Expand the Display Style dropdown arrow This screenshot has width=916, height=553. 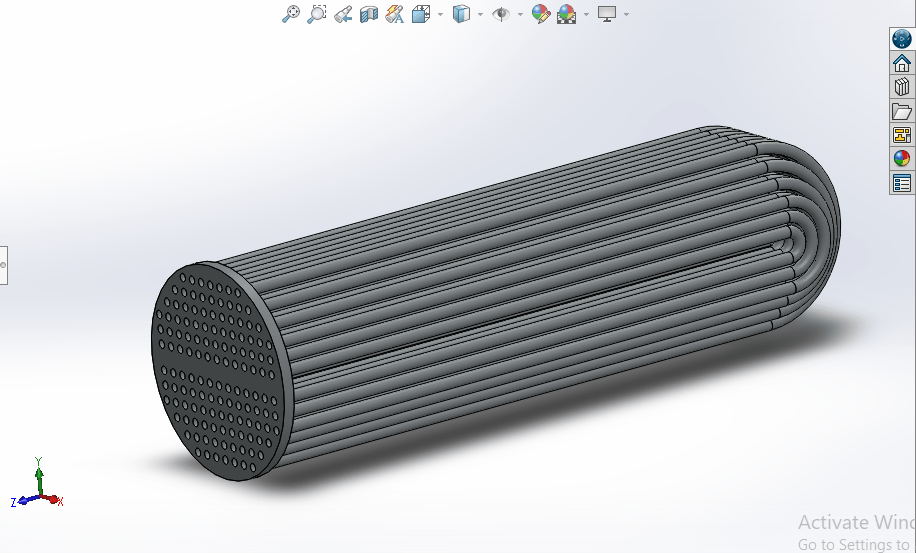[x=480, y=14]
